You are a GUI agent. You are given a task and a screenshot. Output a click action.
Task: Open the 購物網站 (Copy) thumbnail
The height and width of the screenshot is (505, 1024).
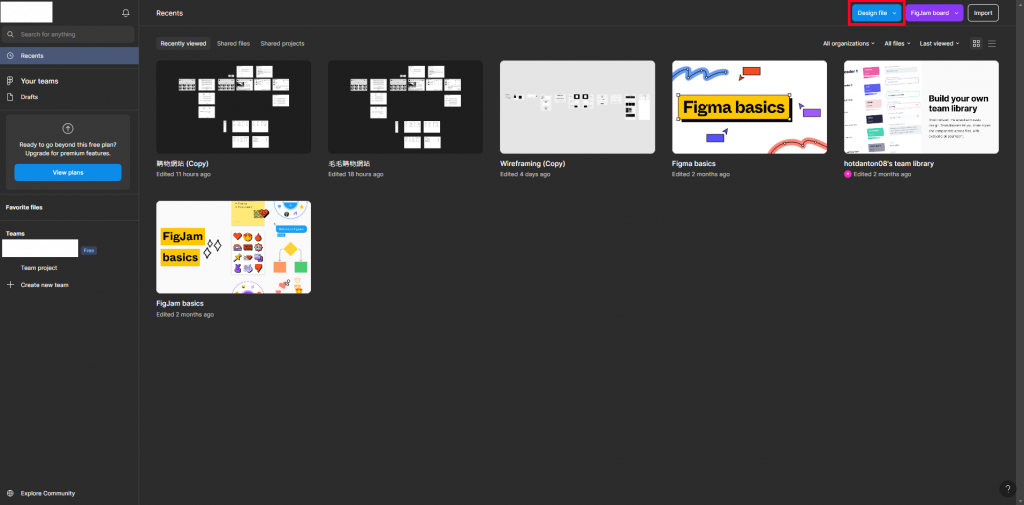coord(234,107)
